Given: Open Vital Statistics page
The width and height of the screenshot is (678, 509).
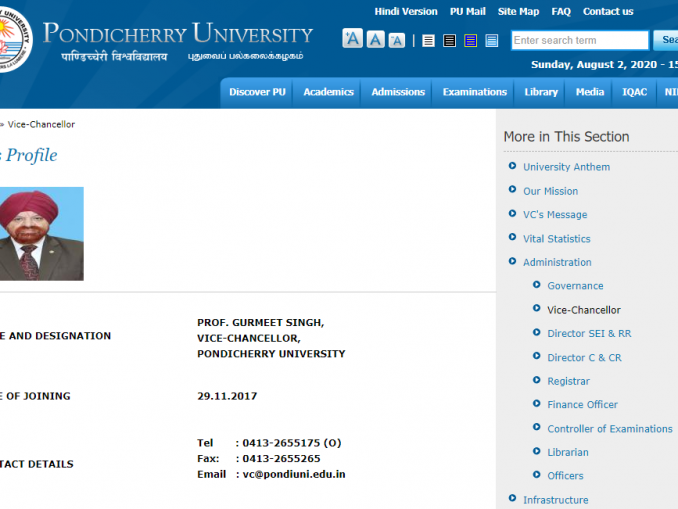Looking at the screenshot, I should (556, 239).
